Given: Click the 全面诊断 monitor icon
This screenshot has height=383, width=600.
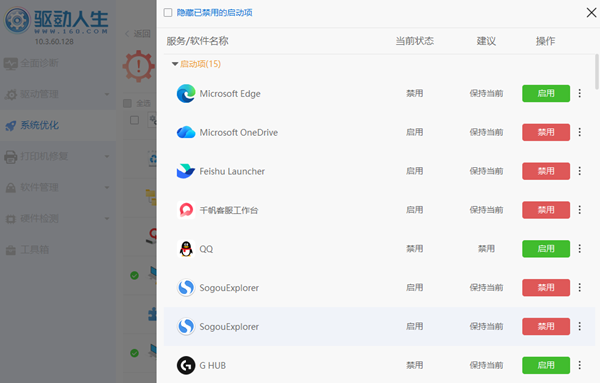Looking at the screenshot, I should pyautogui.click(x=11, y=64).
